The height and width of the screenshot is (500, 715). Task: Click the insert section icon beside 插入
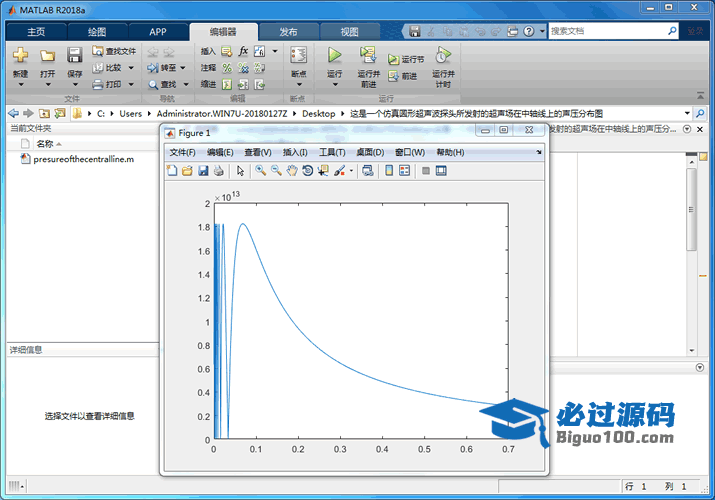pos(227,51)
